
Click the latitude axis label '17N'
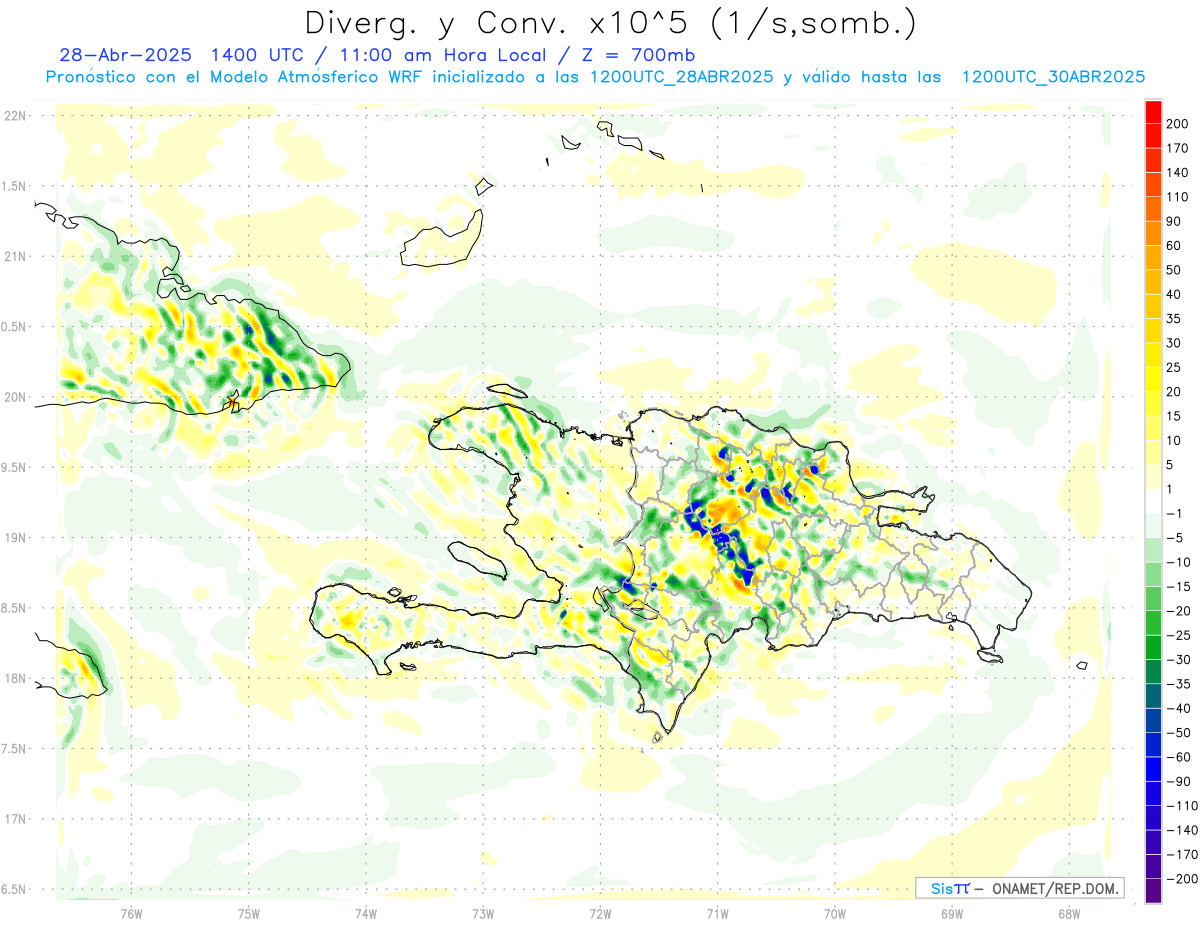click(x=15, y=819)
